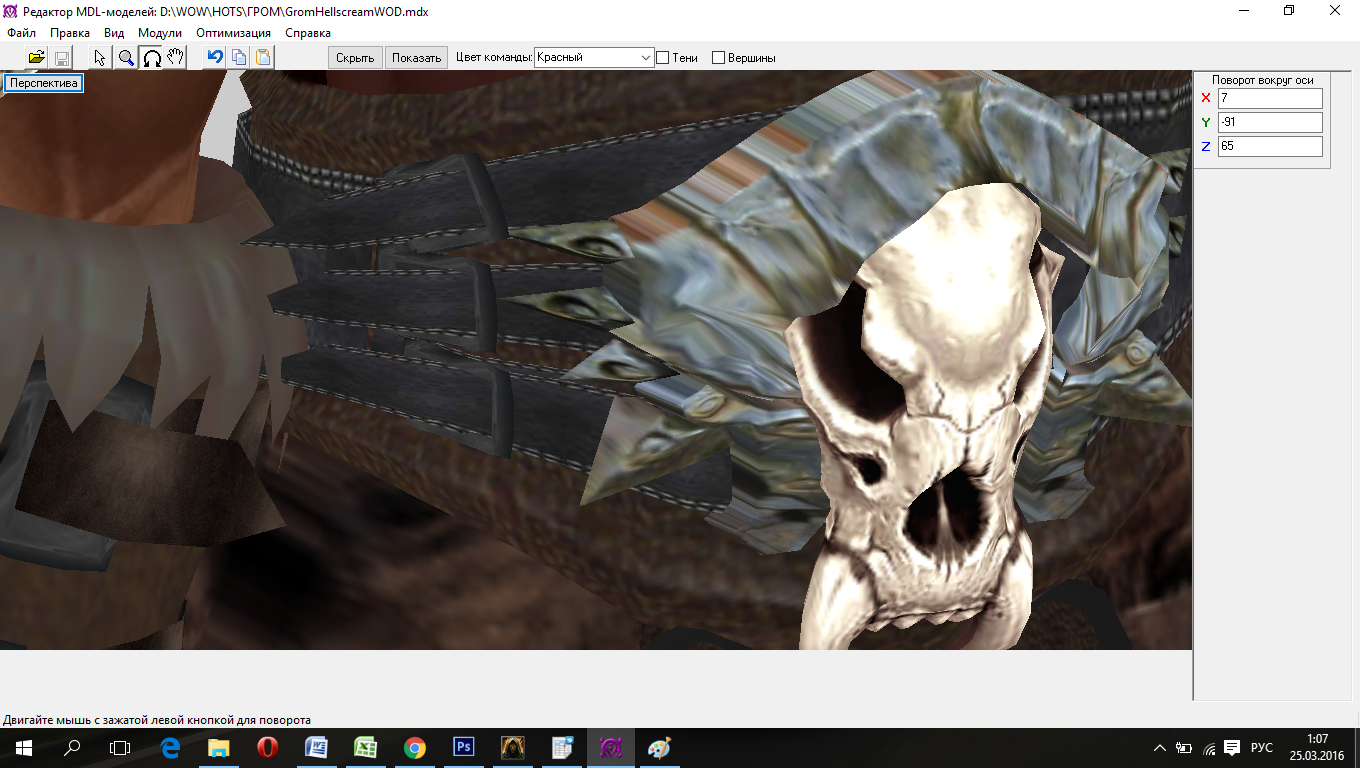Click the Y axis rotation field
1360x768 pixels.
[x=1270, y=122]
